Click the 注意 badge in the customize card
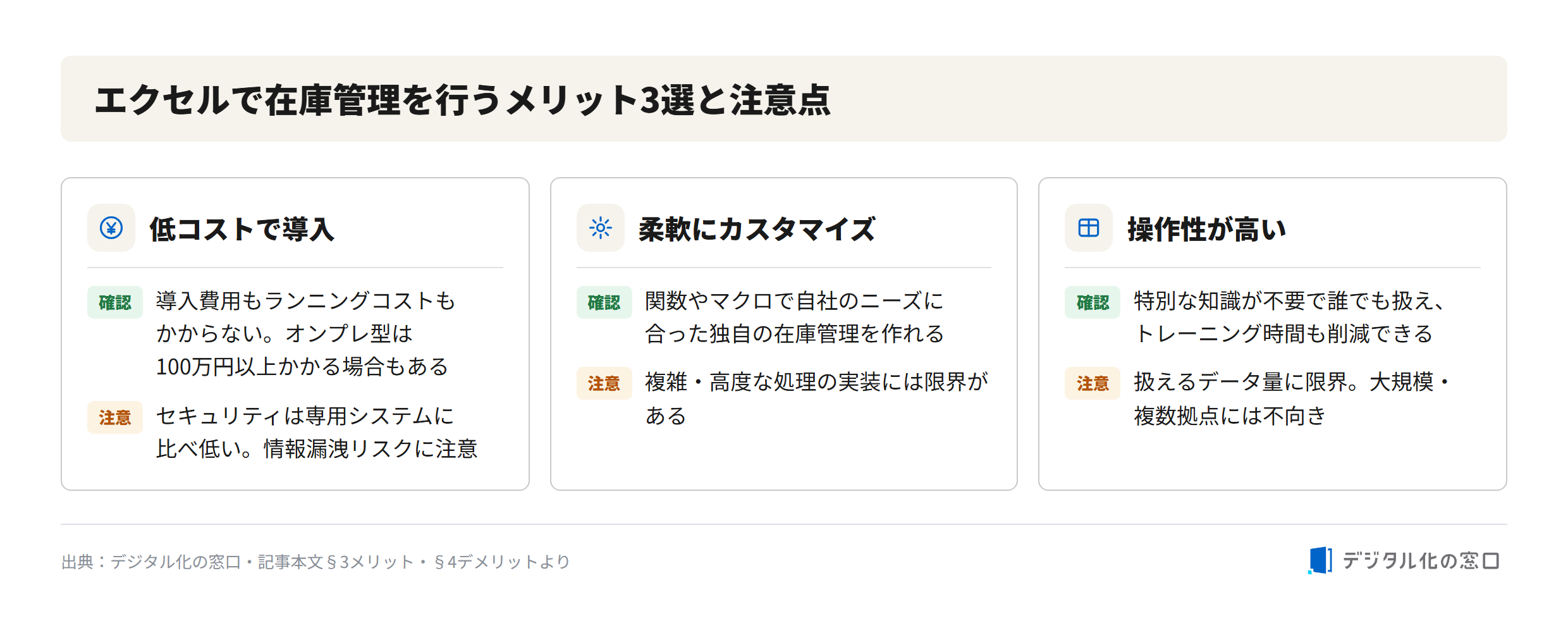The height and width of the screenshot is (635, 1568). 604,383
